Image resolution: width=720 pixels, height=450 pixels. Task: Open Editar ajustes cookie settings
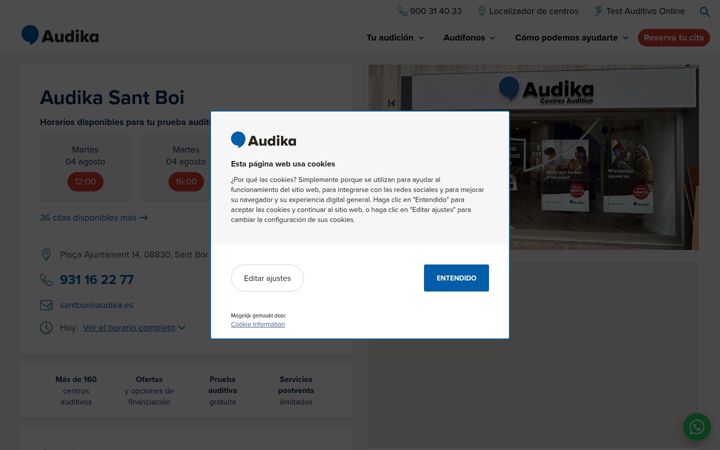coord(267,278)
